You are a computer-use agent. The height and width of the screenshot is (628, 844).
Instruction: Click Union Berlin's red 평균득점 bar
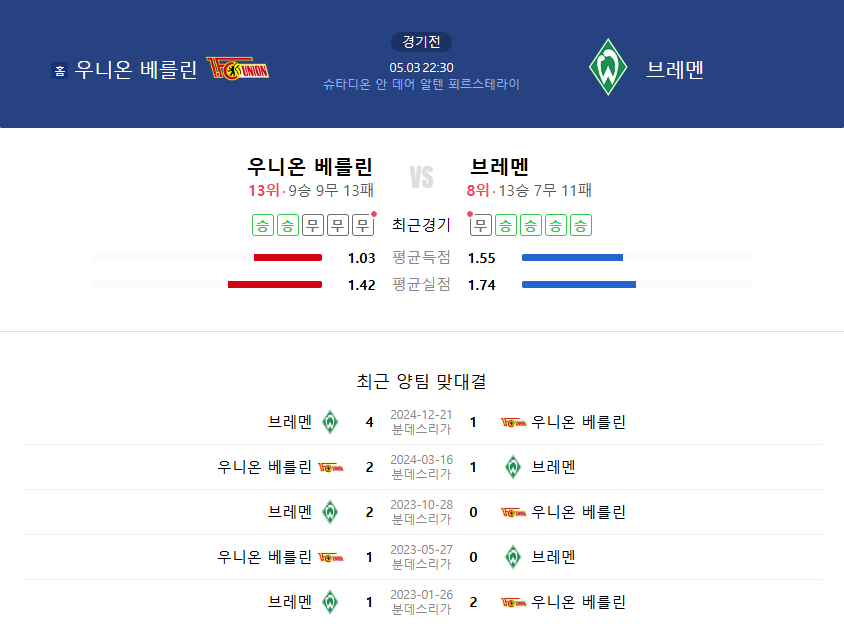pos(288,258)
